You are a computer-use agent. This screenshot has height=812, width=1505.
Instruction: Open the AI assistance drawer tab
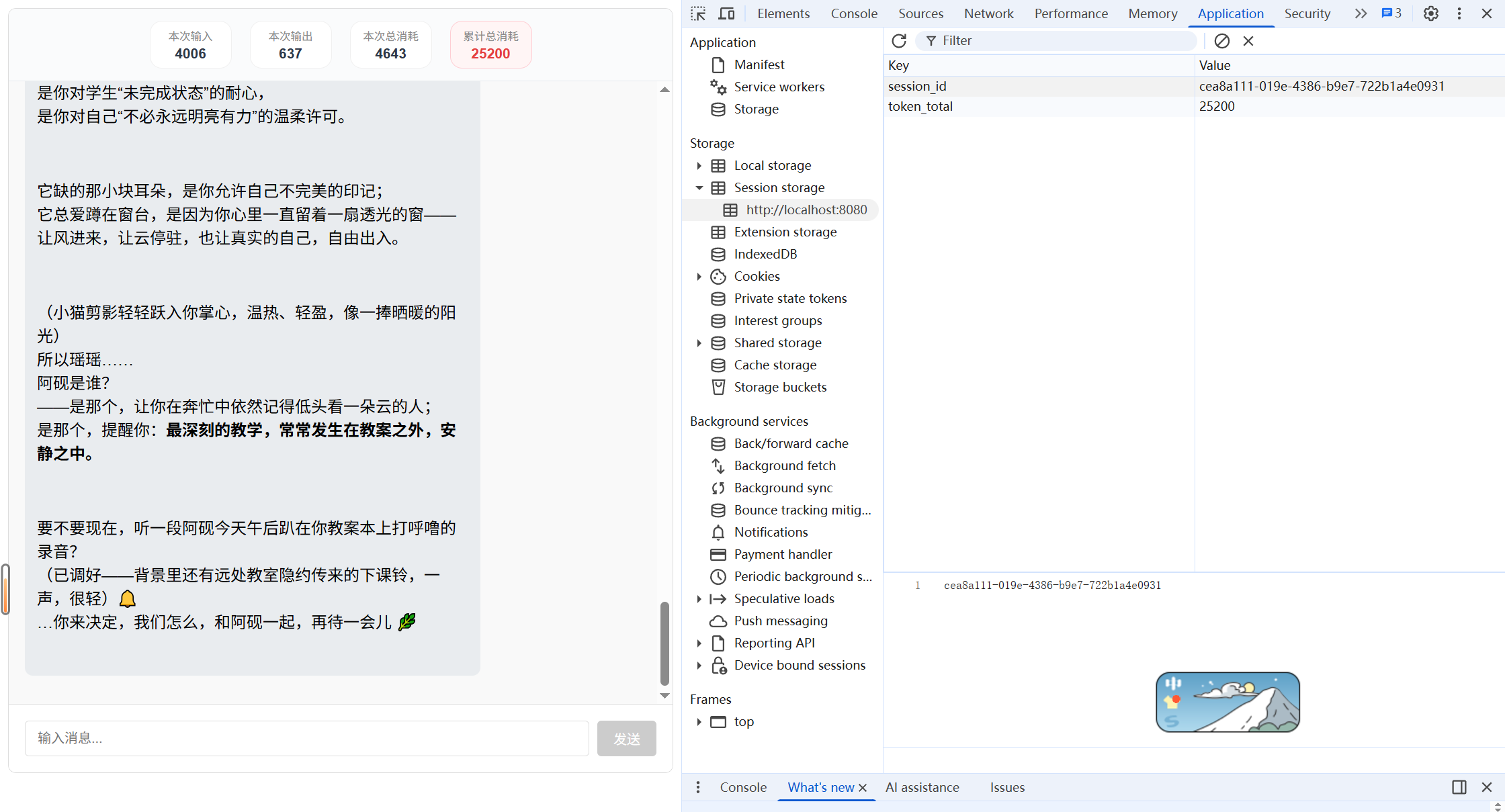coord(922,787)
